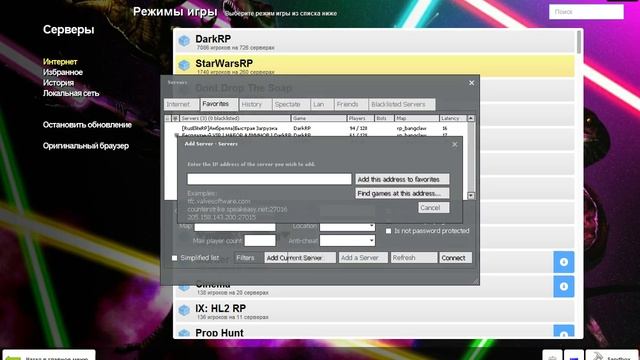The height and width of the screenshot is (360, 640).
Task: Open the Lan tab
Action: [322, 104]
